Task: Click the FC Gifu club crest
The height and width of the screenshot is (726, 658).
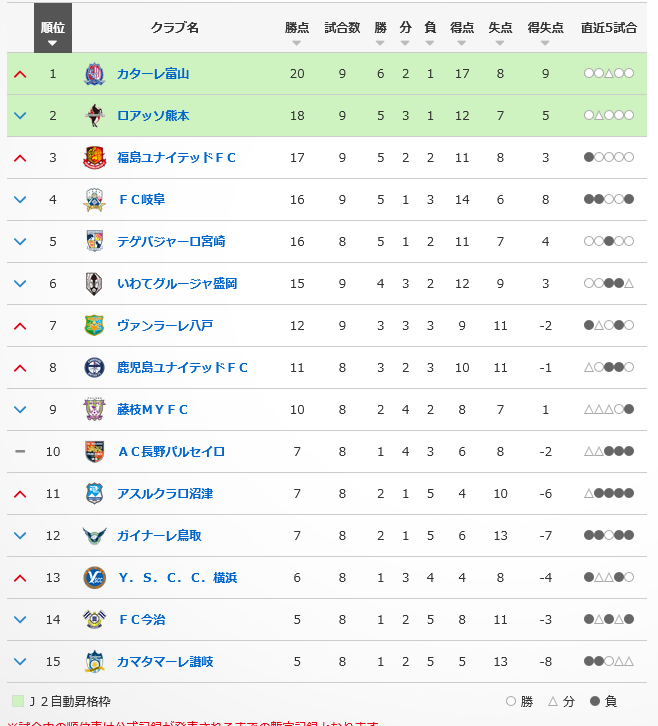Action: click(x=94, y=200)
